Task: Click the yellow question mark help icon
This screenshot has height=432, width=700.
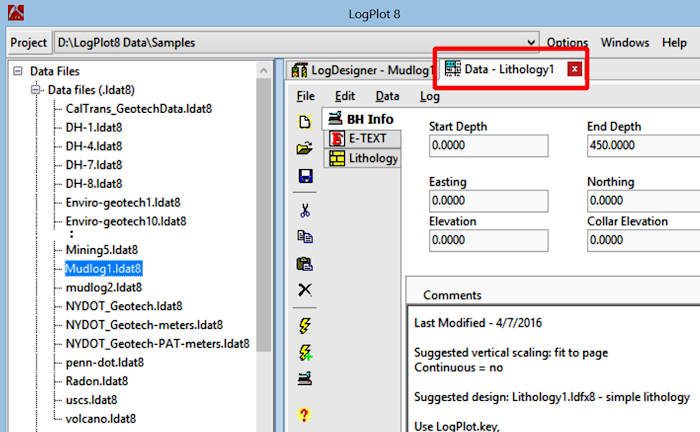Action: [x=305, y=414]
